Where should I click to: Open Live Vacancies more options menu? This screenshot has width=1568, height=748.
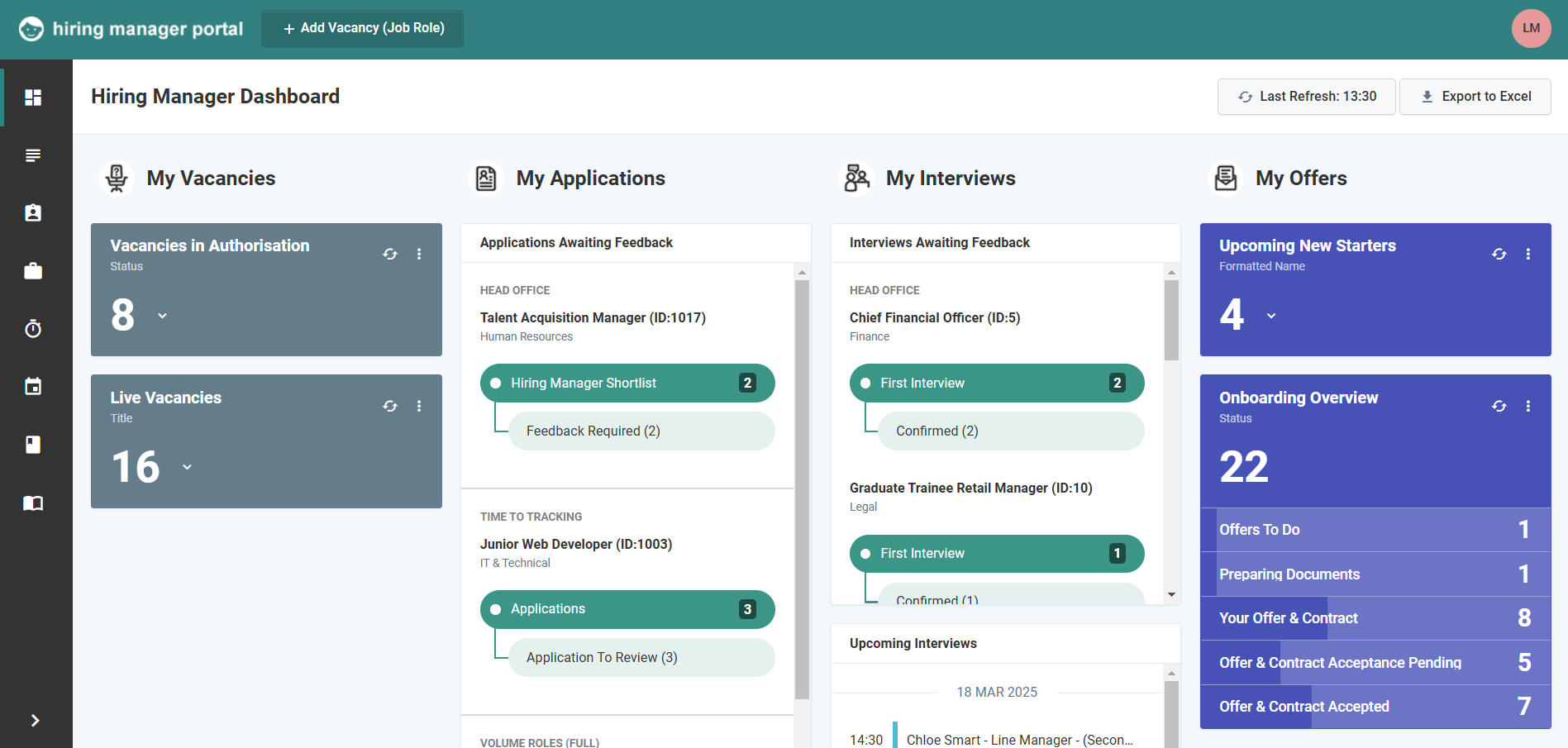419,406
